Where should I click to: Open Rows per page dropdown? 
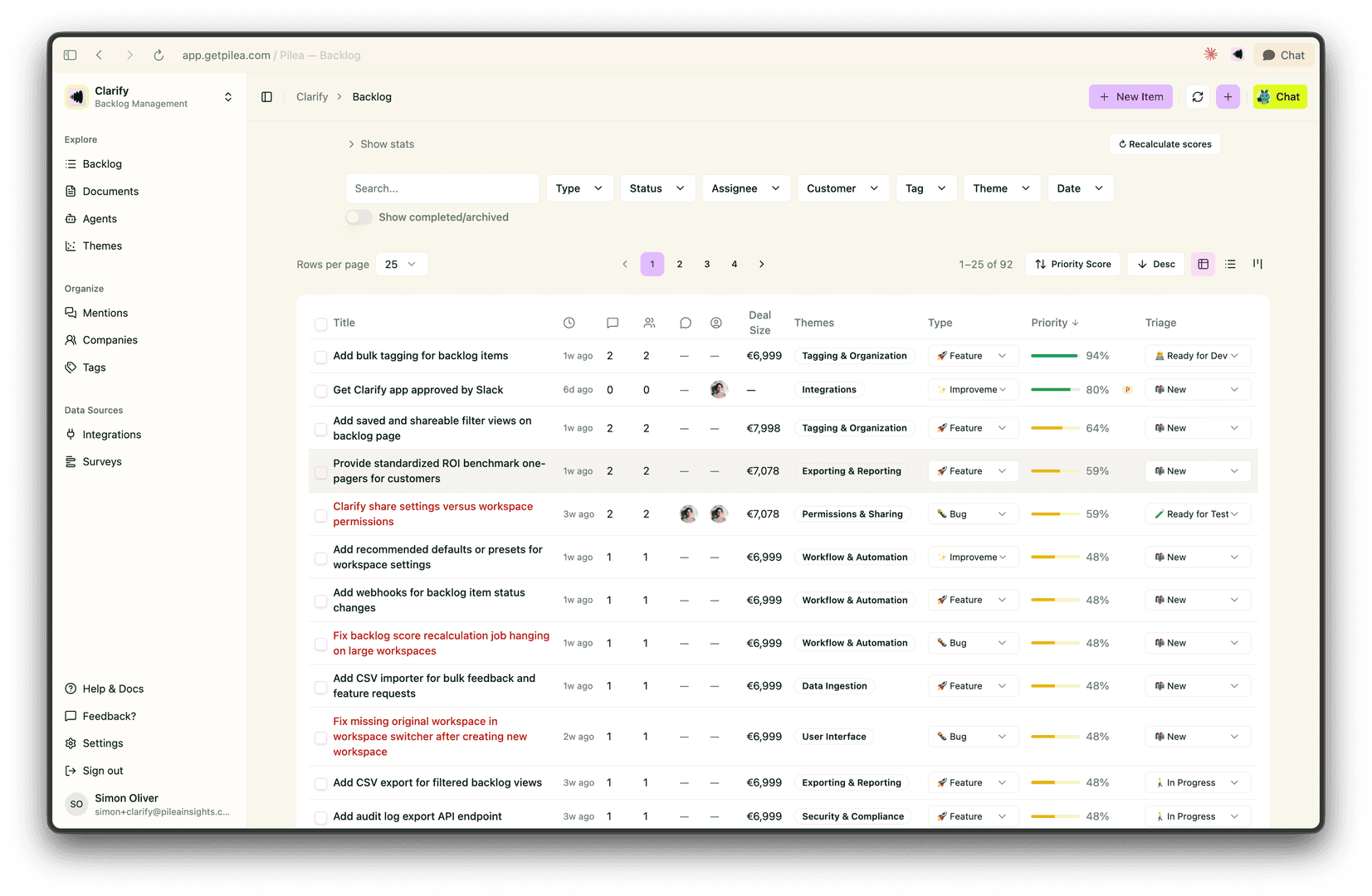(x=402, y=264)
